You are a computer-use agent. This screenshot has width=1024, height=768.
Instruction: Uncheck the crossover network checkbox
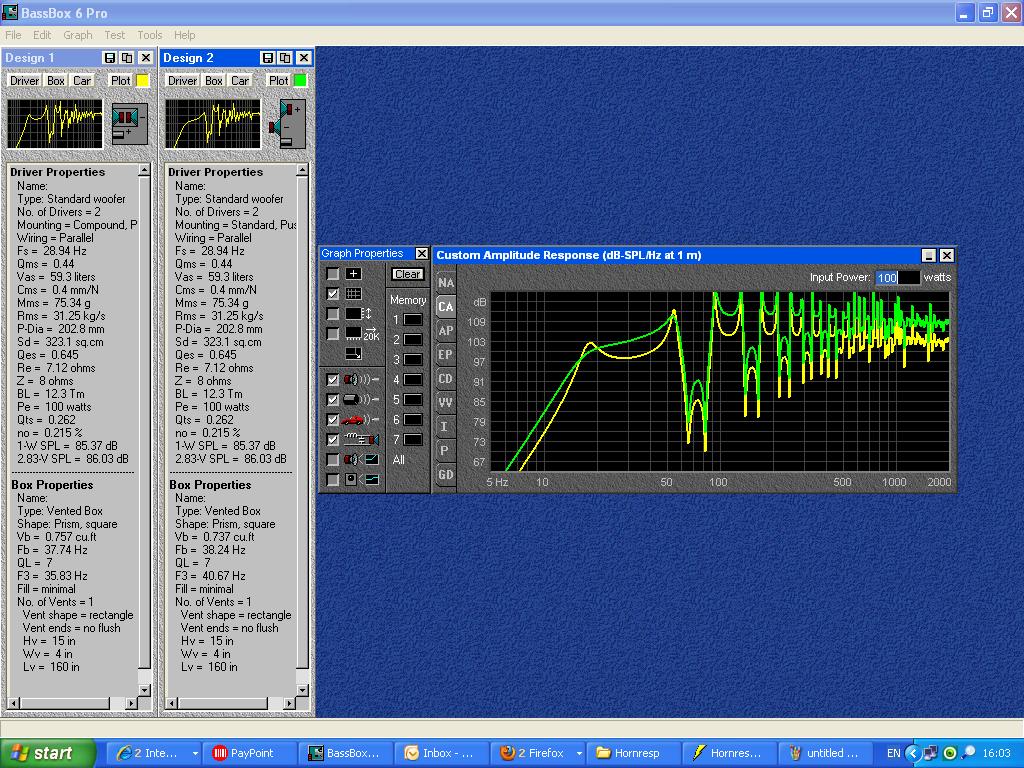coord(333,440)
